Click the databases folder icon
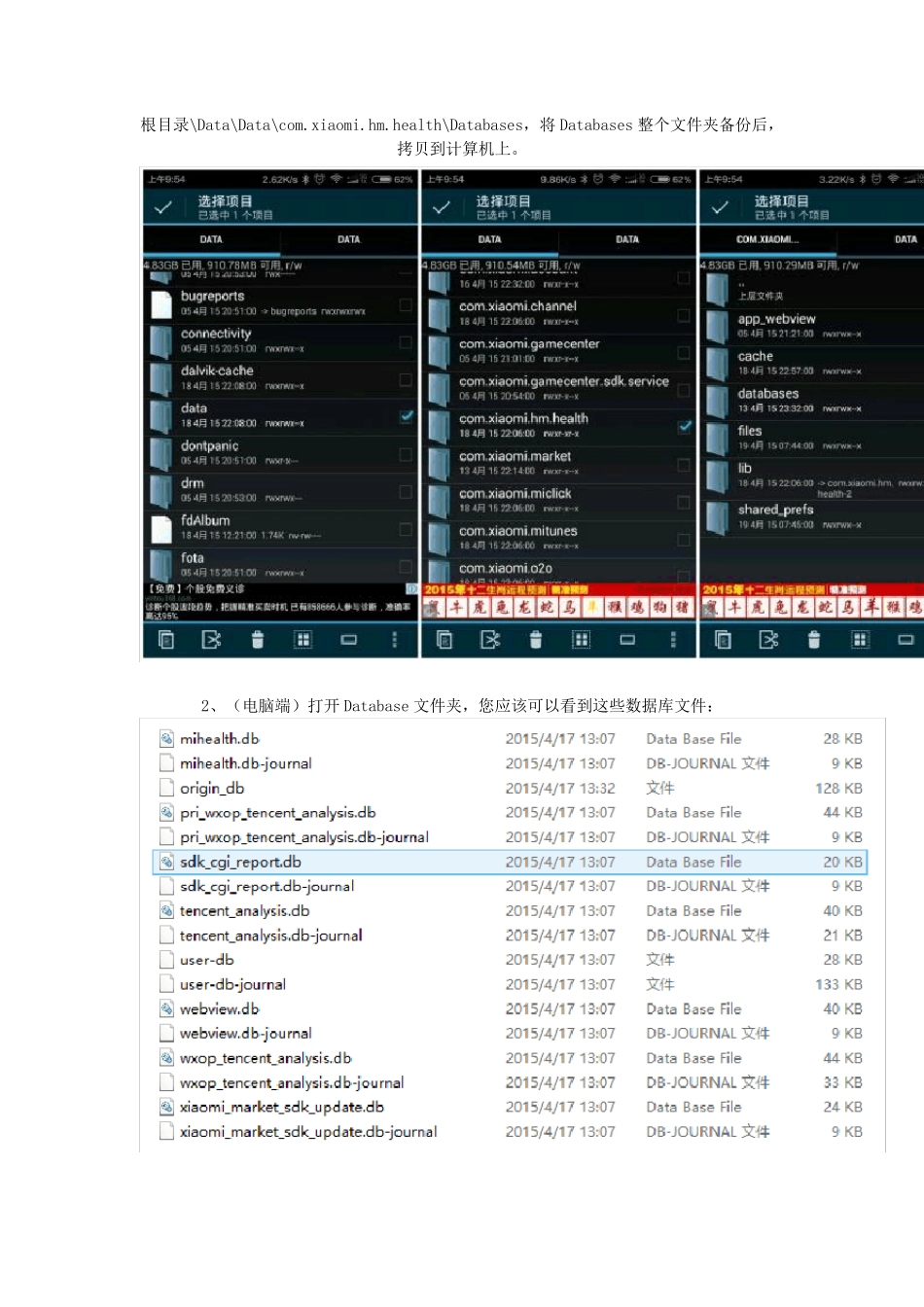The image size is (924, 1307). pyautogui.click(x=718, y=400)
